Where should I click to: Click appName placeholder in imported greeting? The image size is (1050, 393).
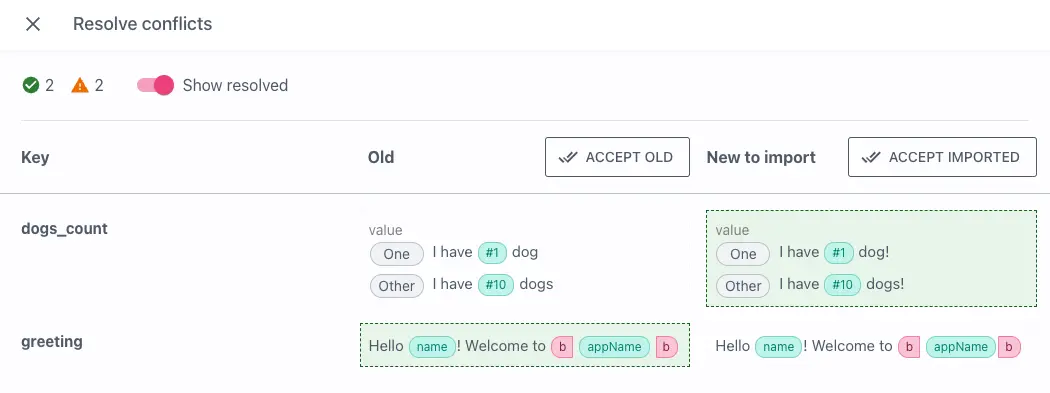tap(961, 347)
